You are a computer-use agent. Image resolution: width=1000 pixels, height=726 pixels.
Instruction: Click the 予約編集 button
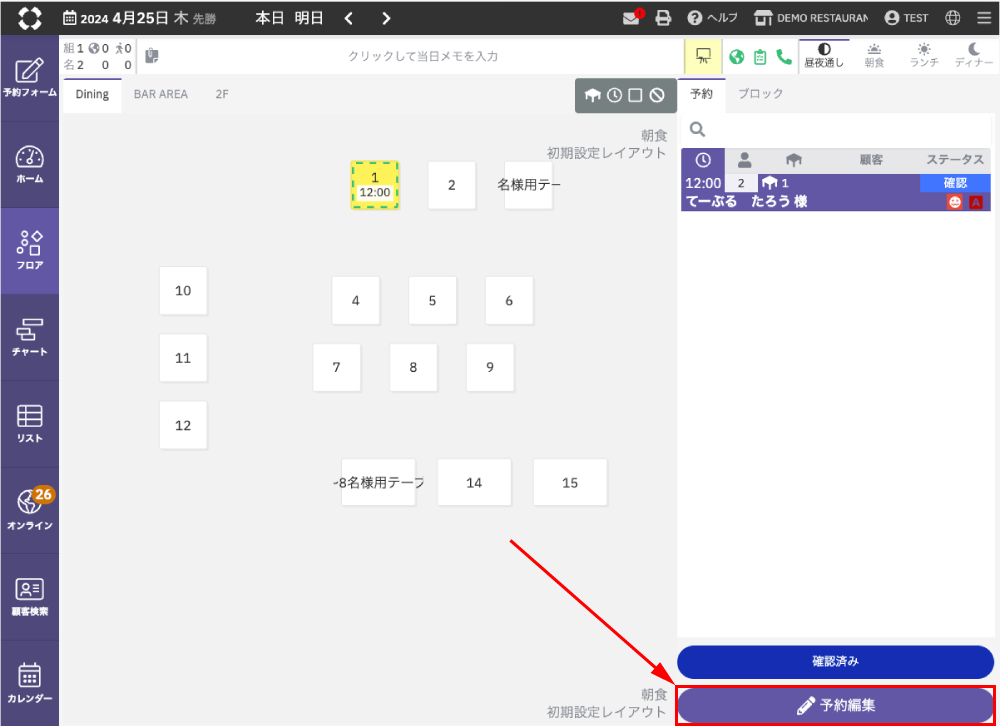click(836, 705)
